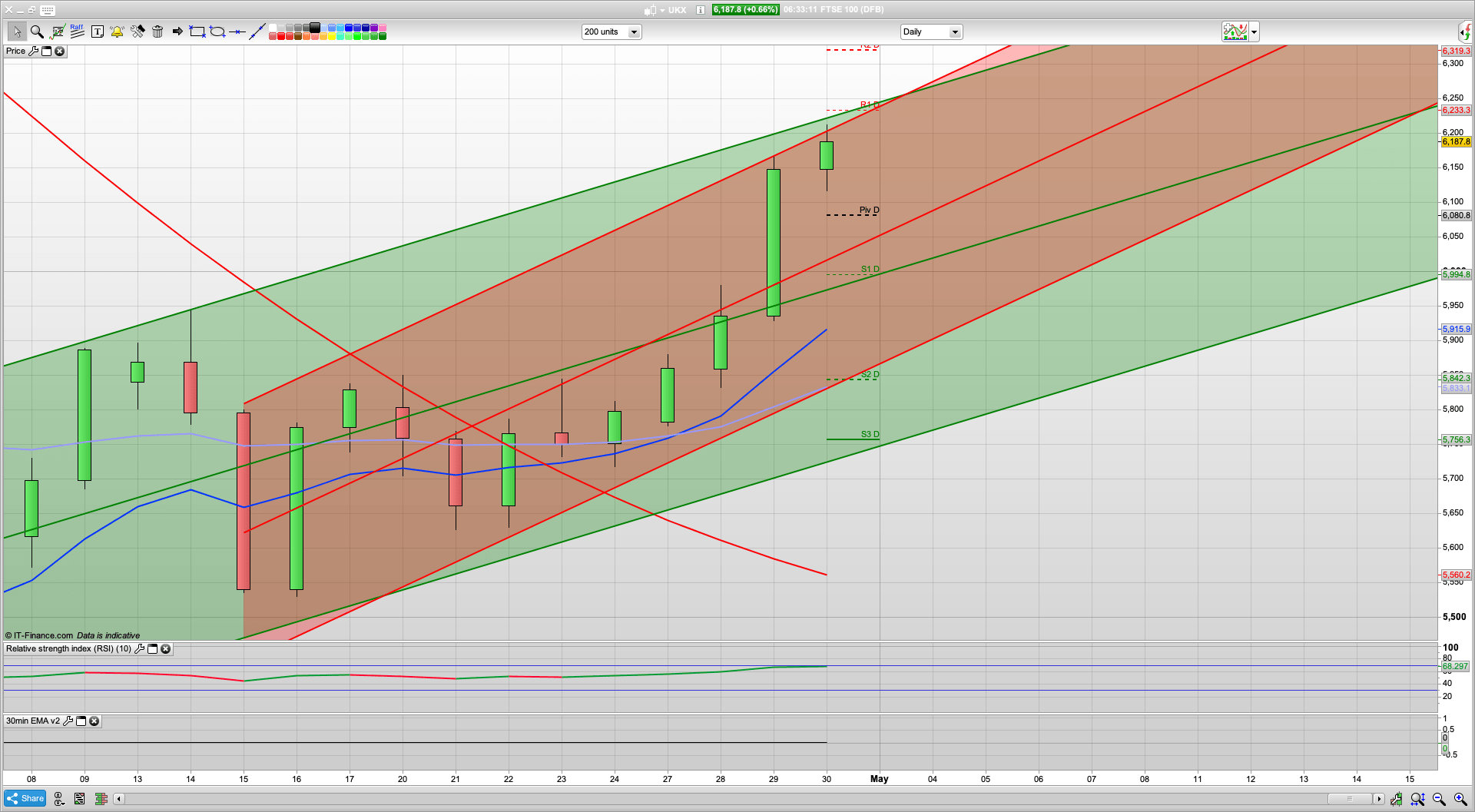Image resolution: width=1475 pixels, height=812 pixels.
Task: Select the magnifier zoom tool
Action: pyautogui.click(x=37, y=31)
